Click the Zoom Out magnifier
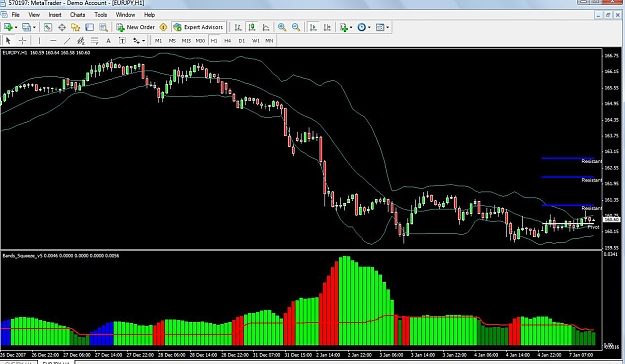The image size is (625, 364). [296, 27]
